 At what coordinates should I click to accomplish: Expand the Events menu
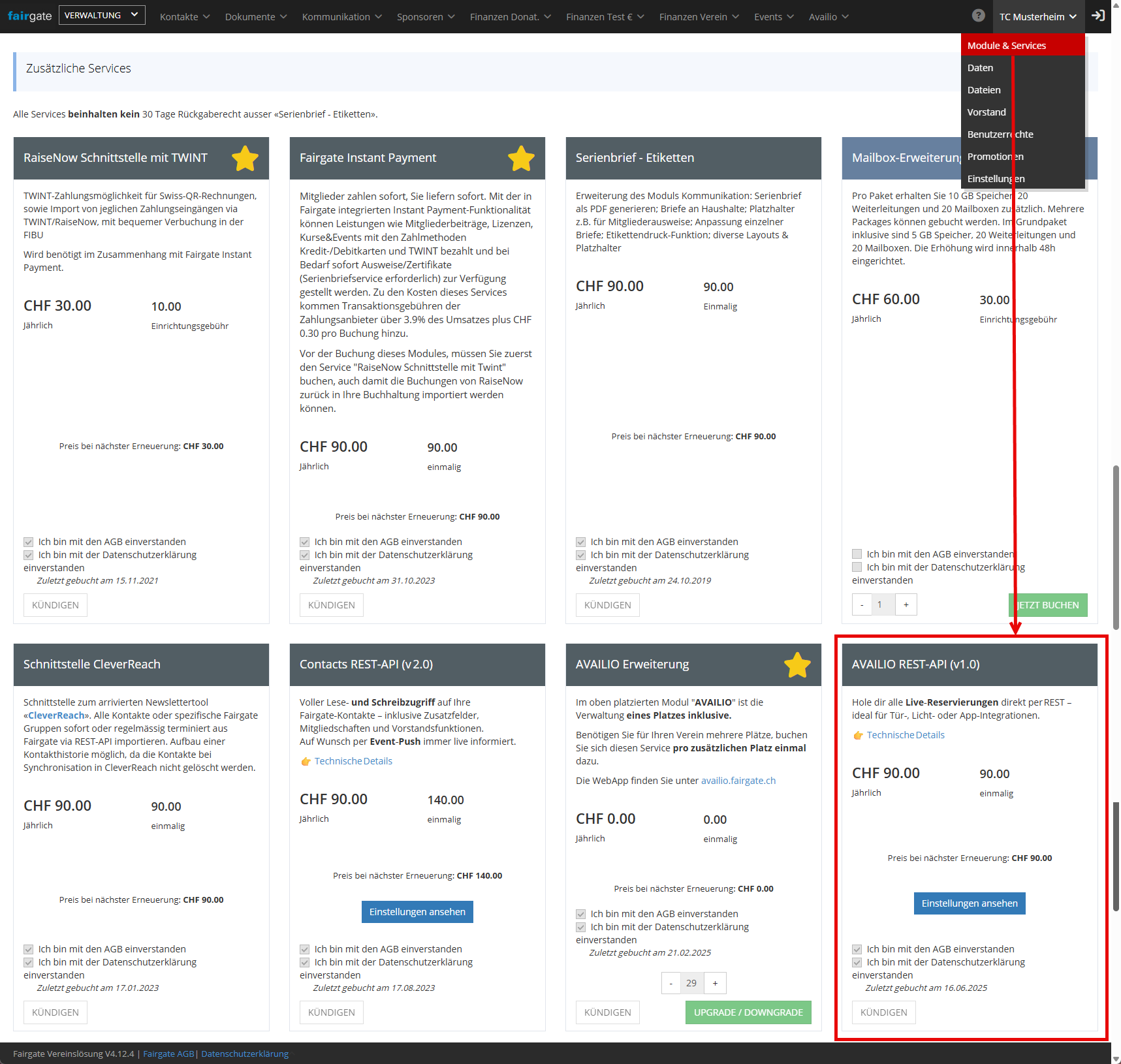pos(774,17)
